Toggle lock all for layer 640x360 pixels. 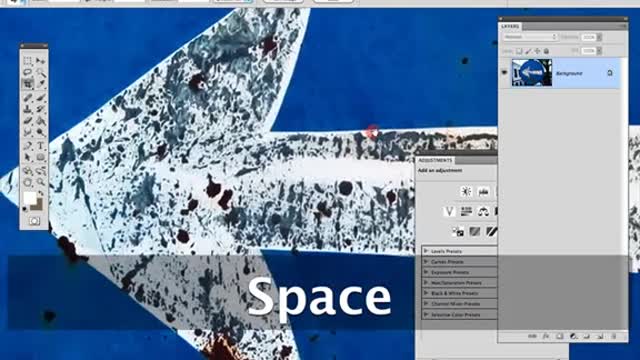(x=546, y=51)
